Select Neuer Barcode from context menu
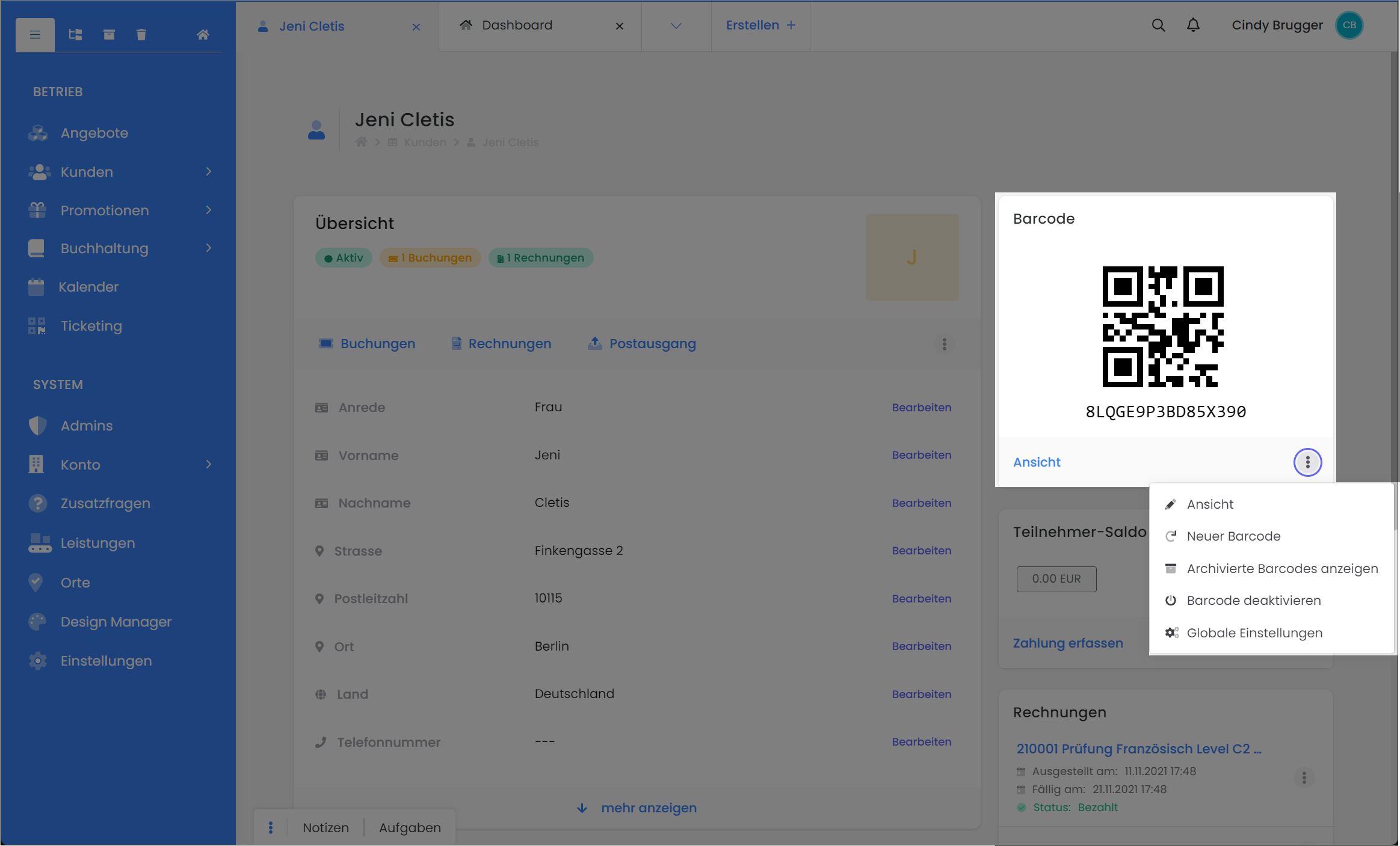This screenshot has height=846, width=1400. tap(1233, 536)
